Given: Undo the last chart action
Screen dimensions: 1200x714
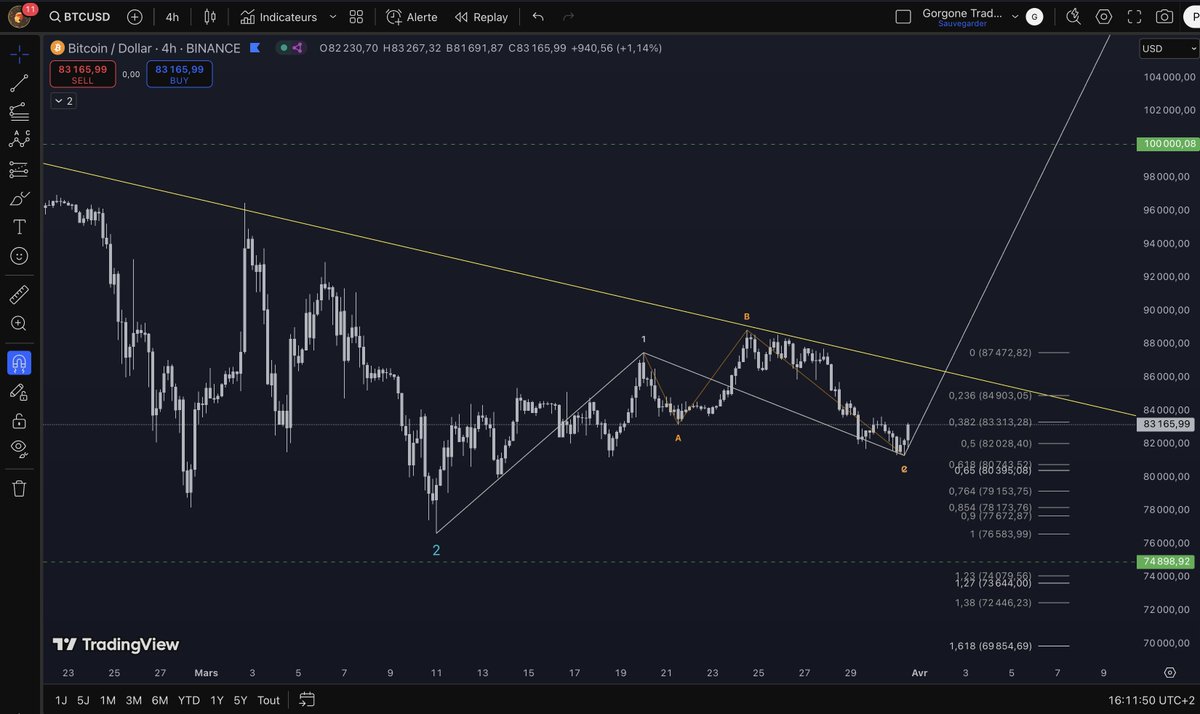Looking at the screenshot, I should point(539,17).
